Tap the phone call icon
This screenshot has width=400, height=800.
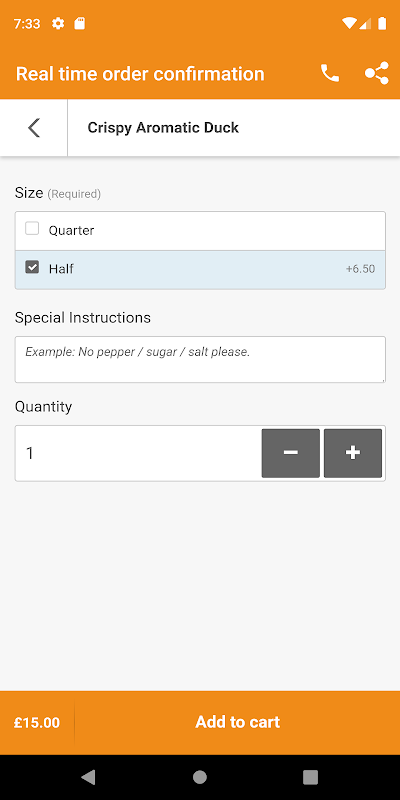[x=330, y=74]
